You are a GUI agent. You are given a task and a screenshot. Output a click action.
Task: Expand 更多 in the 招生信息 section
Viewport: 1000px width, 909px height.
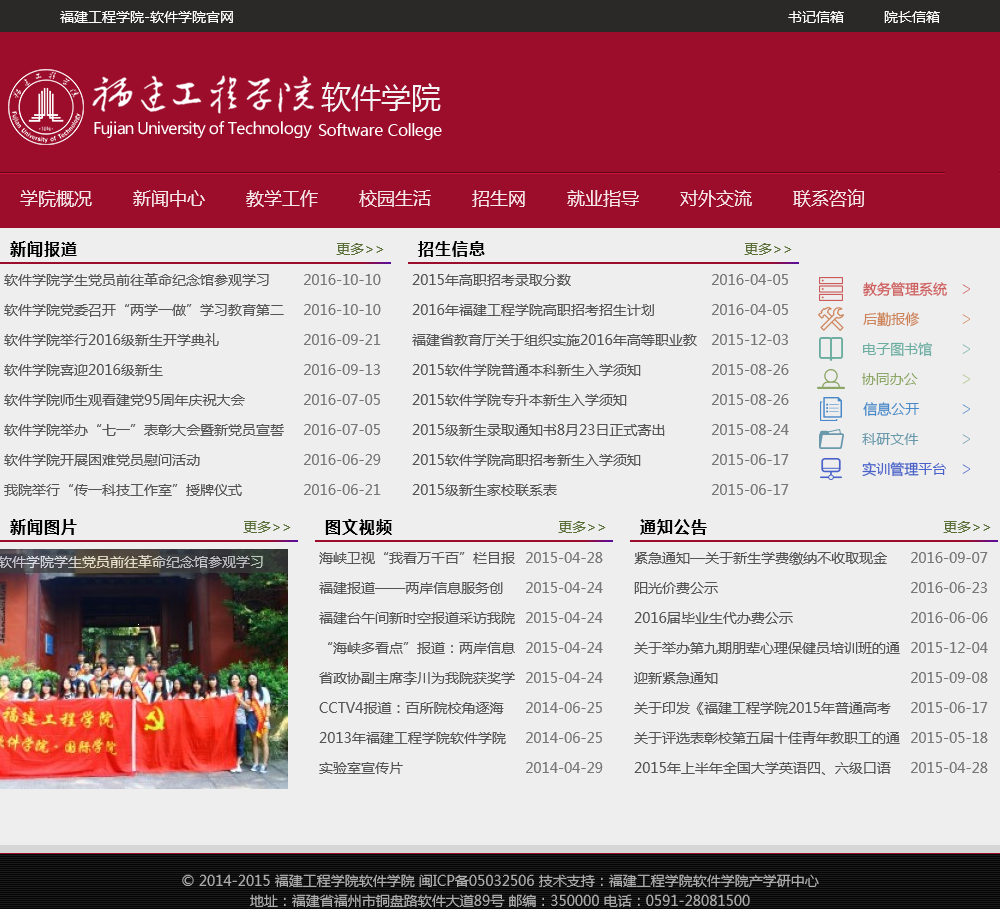[767, 249]
